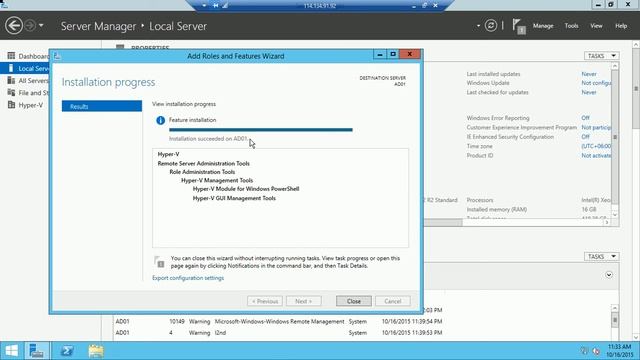Click Hyper-V in the installation results list

pos(168,154)
